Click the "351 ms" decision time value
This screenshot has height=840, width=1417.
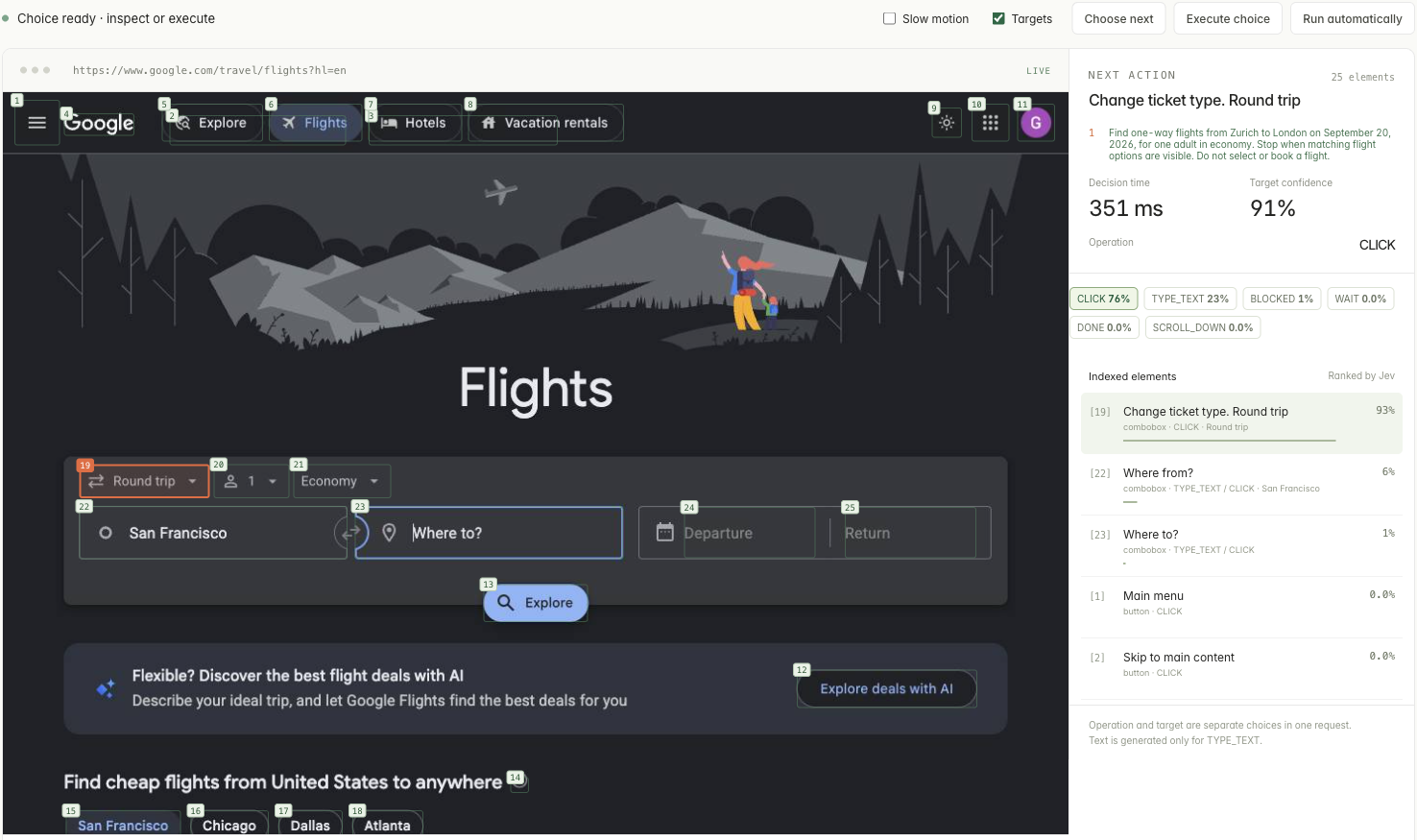point(1126,208)
